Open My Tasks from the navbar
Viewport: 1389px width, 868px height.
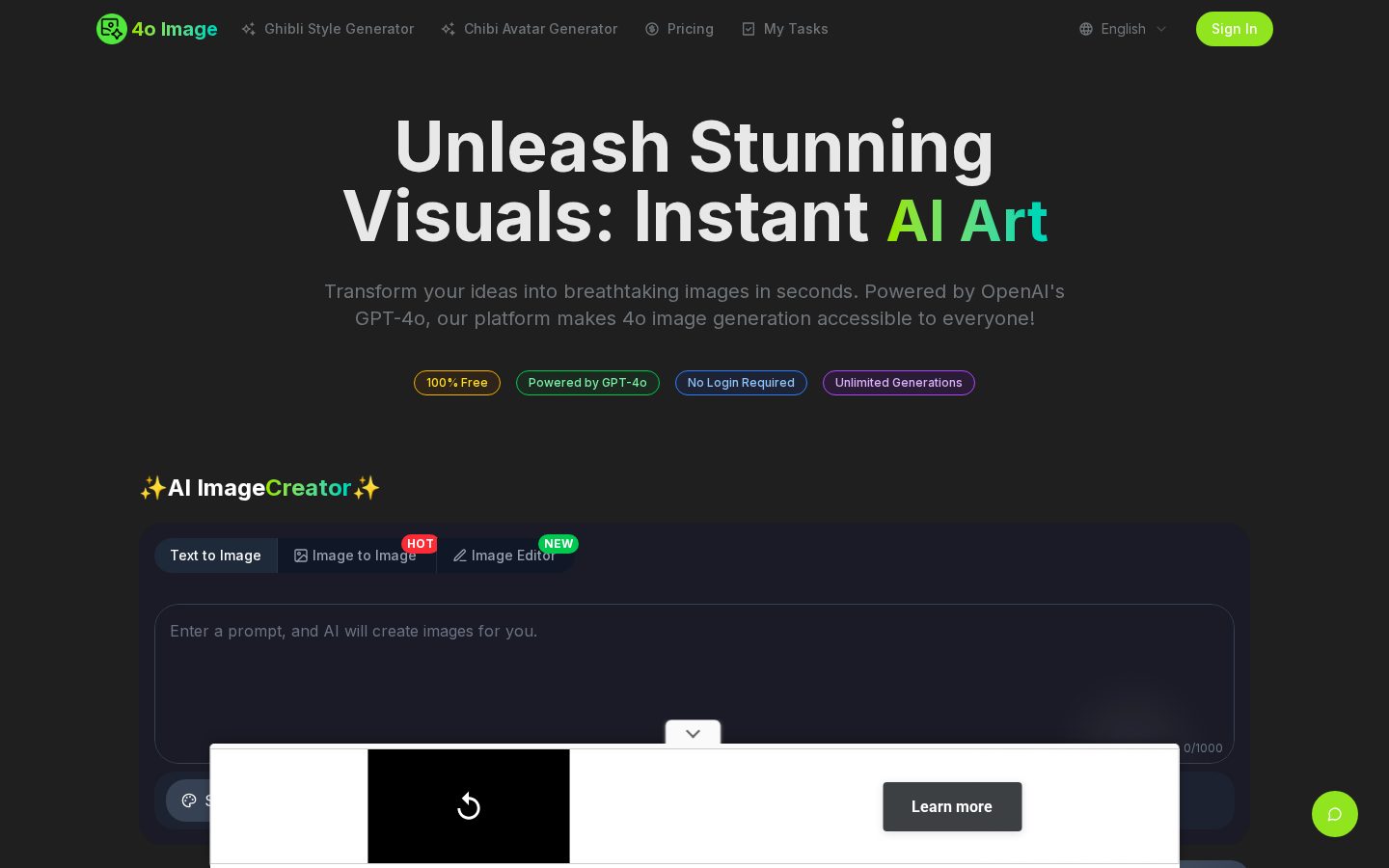coord(785,29)
